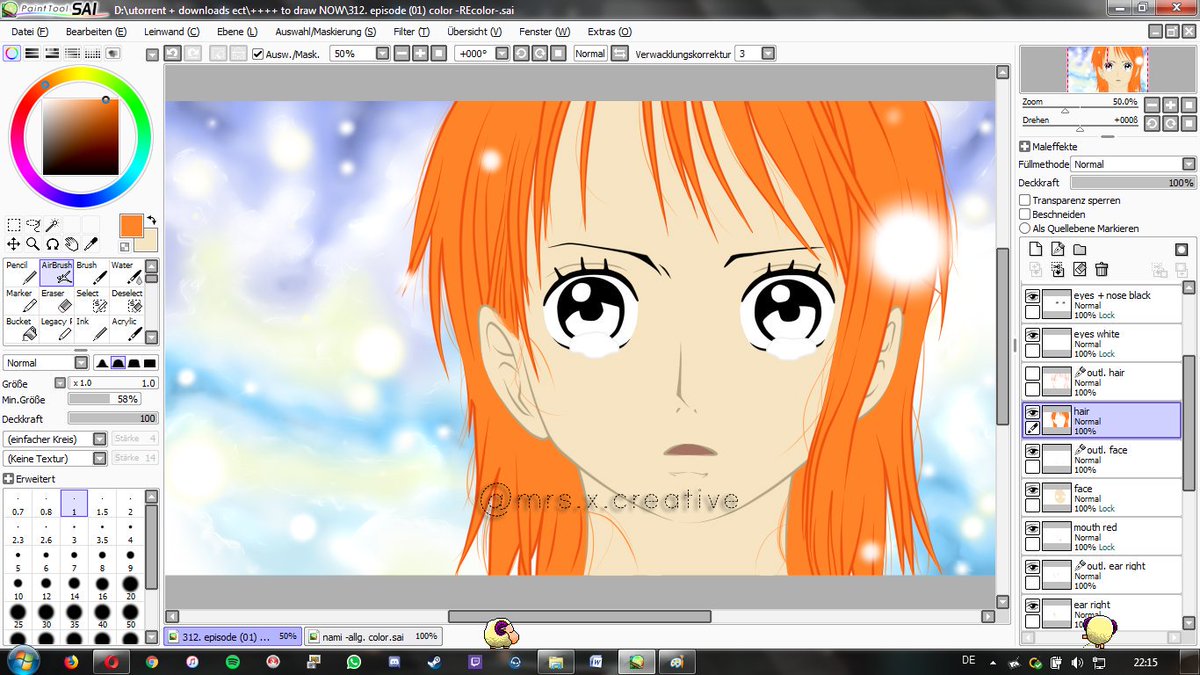Choose the magic wand tool
The image size is (1200, 675).
[x=52, y=225]
